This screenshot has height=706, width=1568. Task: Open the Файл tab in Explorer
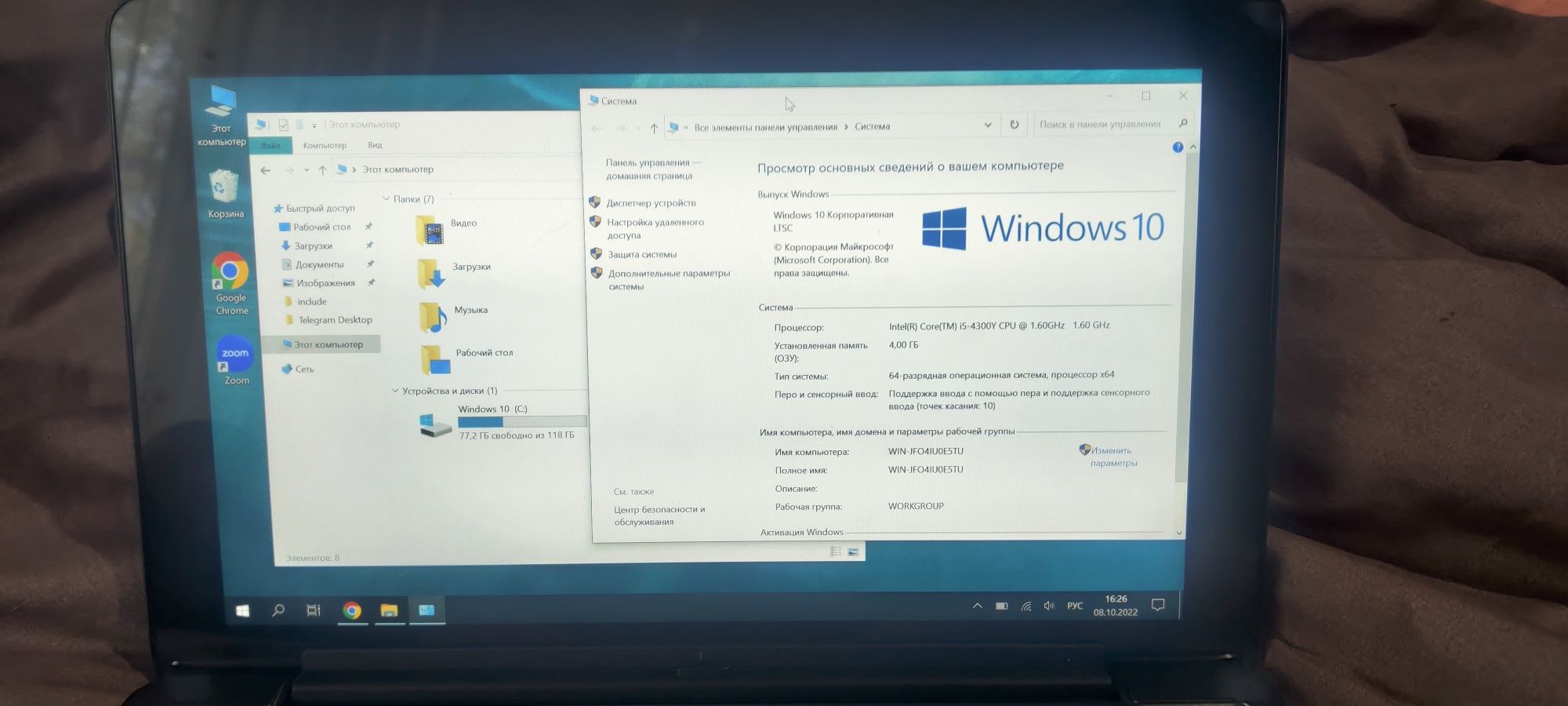(271, 146)
